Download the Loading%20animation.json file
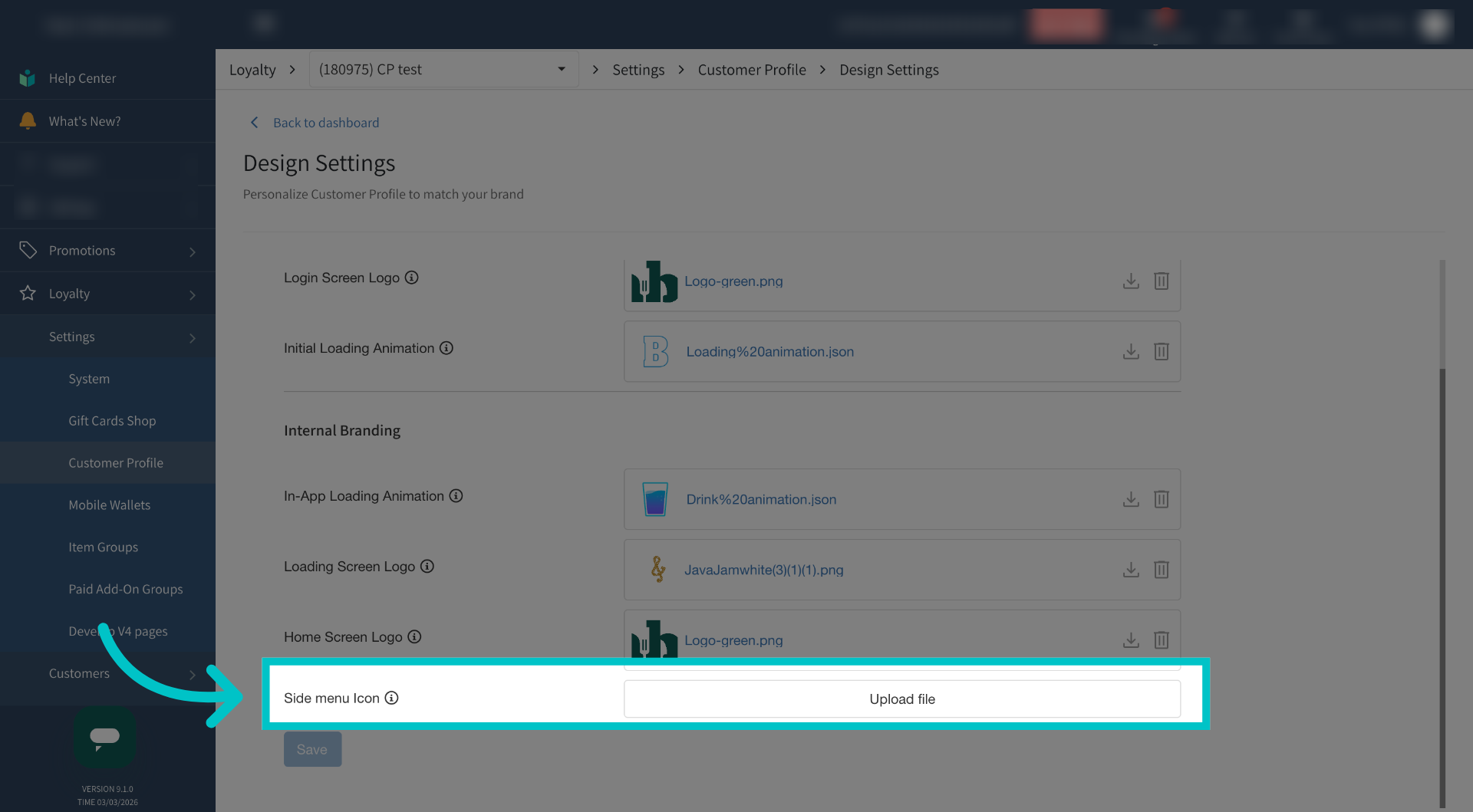This screenshot has height=812, width=1473. (x=1131, y=351)
